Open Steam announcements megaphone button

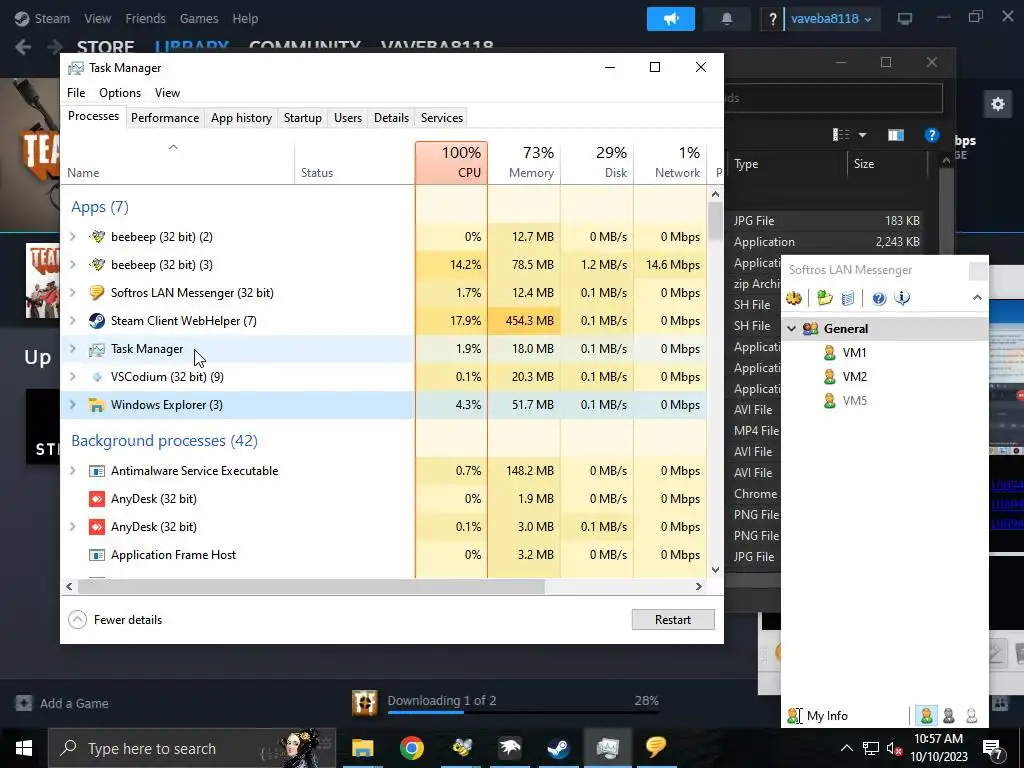[671, 19]
